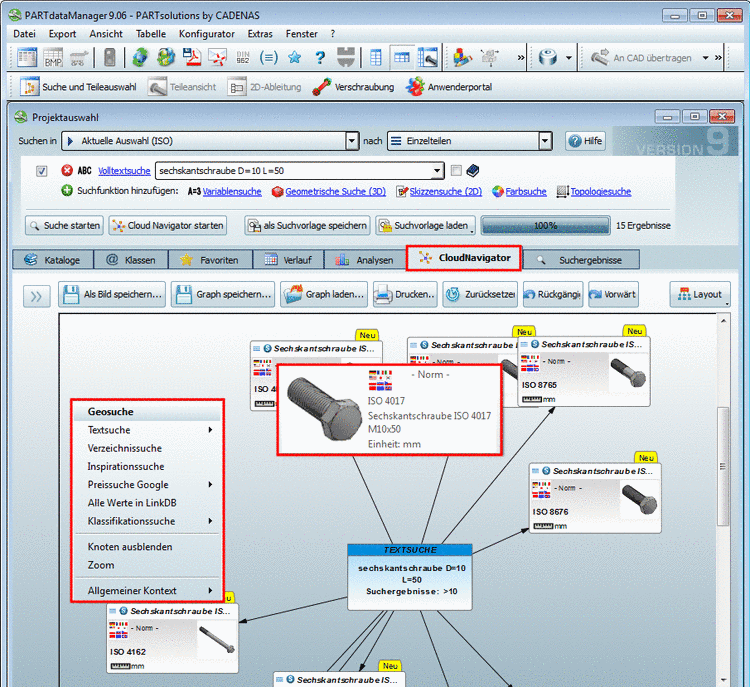This screenshot has width=750, height=687.
Task: Click the colored building blocks toolbar icon
Action: coord(463,57)
